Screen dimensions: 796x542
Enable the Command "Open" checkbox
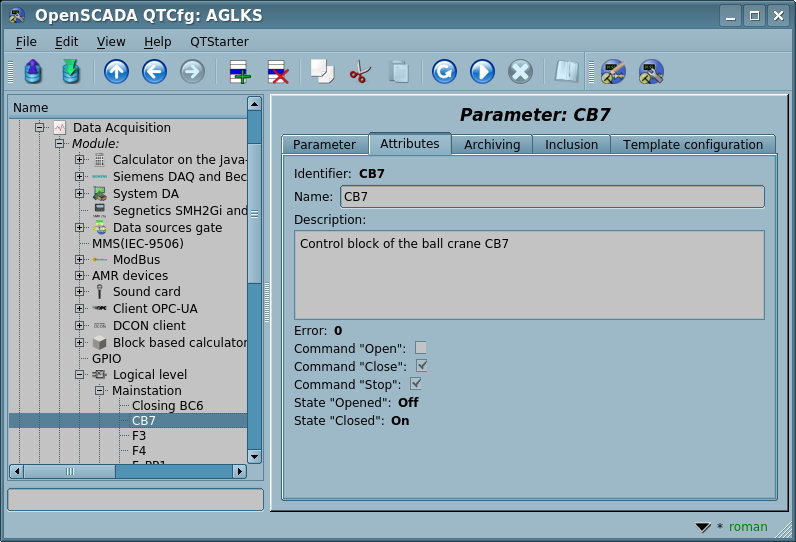tap(421, 348)
